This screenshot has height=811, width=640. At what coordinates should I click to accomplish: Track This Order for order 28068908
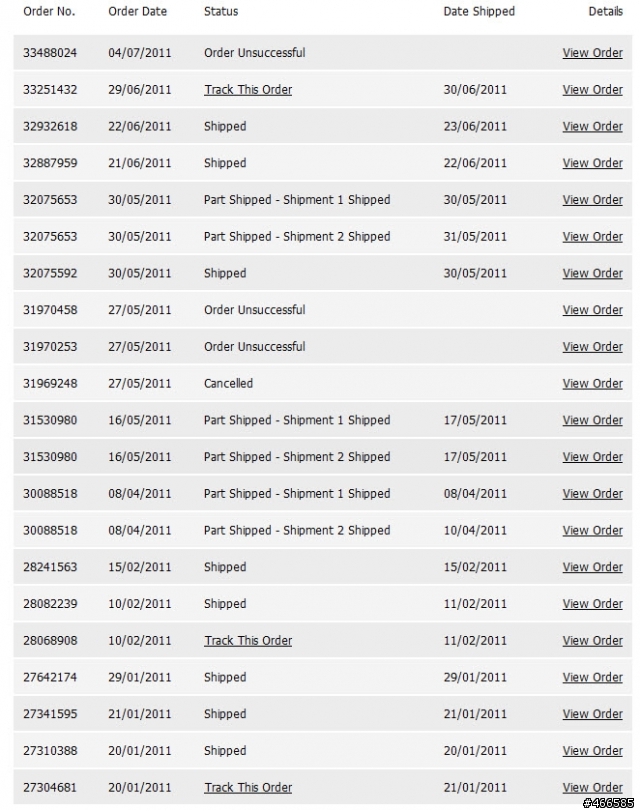pos(248,640)
